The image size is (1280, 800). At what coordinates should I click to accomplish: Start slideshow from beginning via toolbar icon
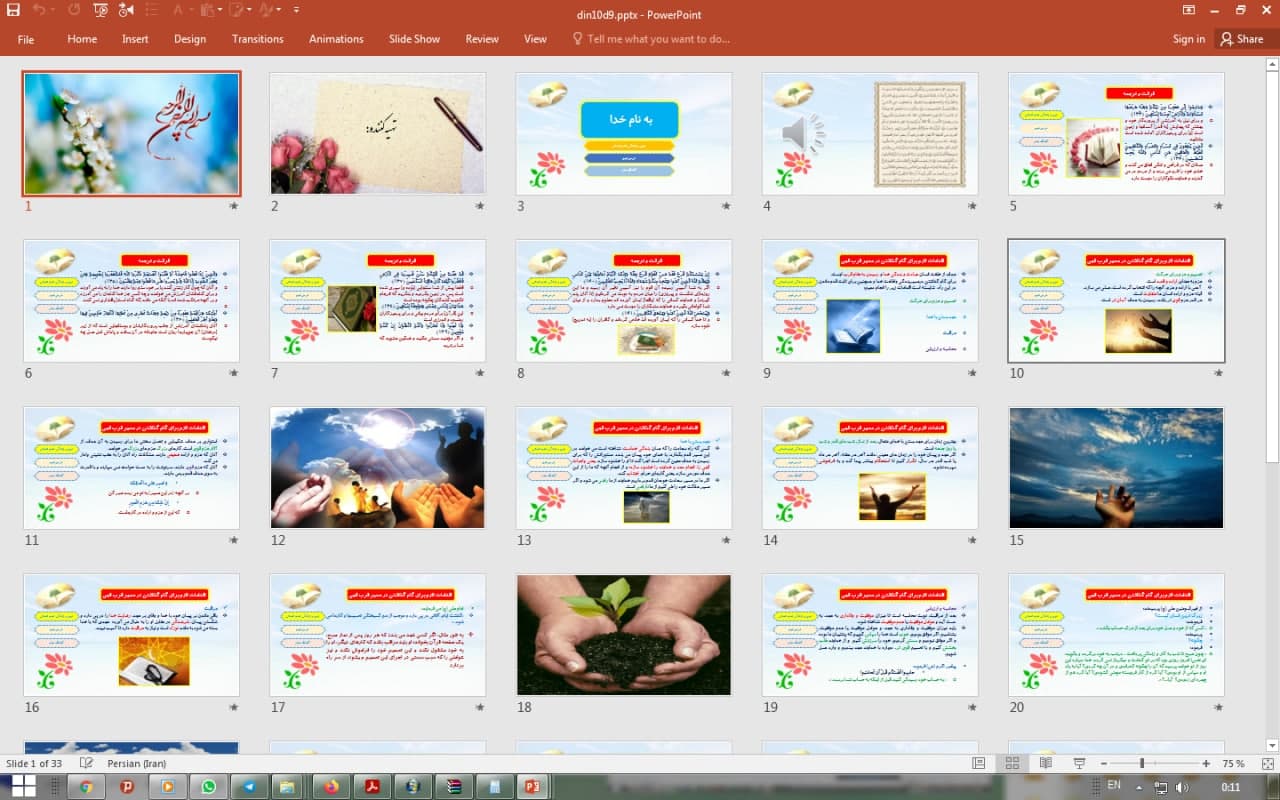point(101,10)
